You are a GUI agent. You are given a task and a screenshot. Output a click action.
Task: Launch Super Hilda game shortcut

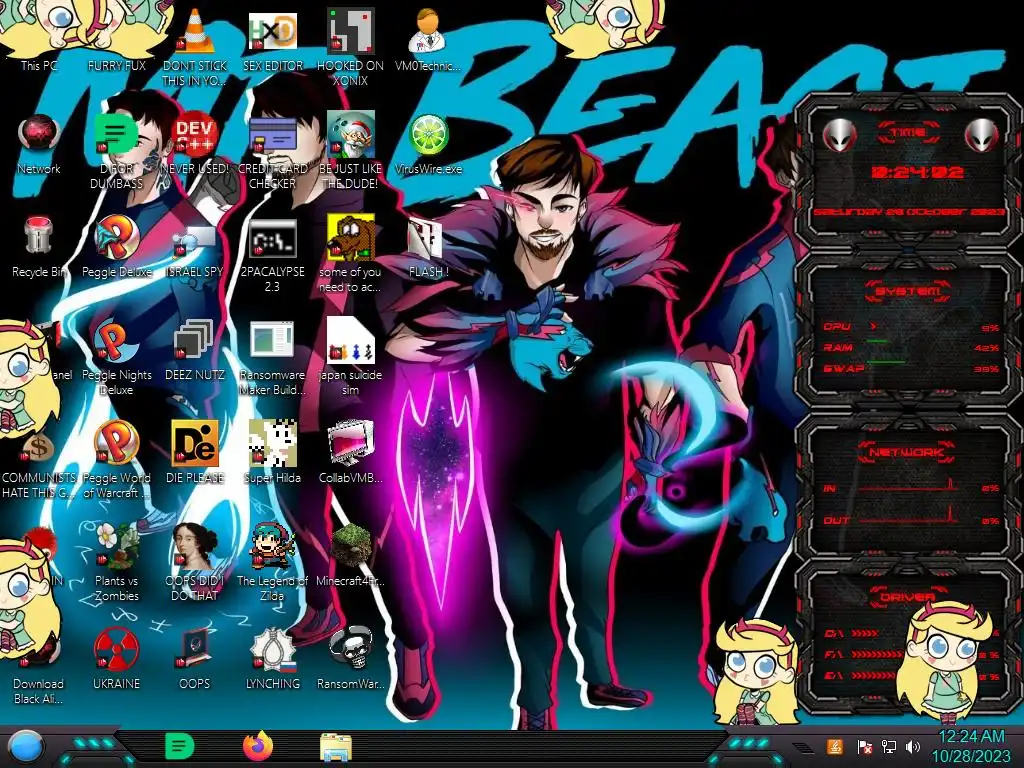point(272,452)
